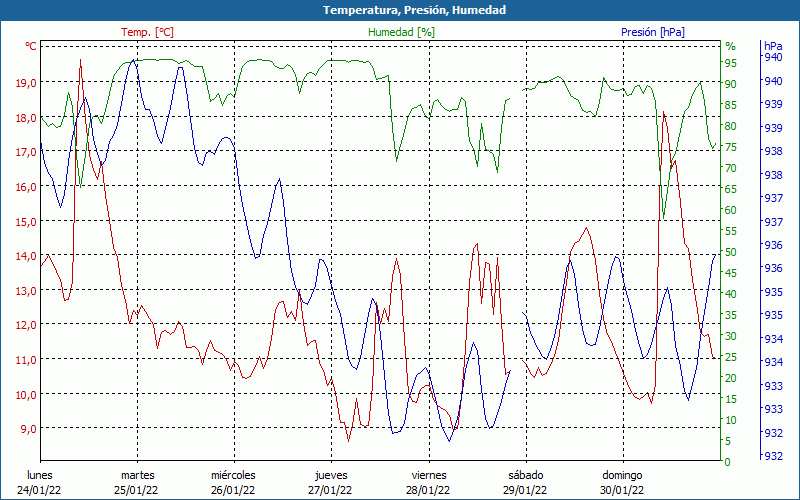Screen dimensions: 800x500
Task: Click the '35' humidity axis value
Action: point(731,315)
